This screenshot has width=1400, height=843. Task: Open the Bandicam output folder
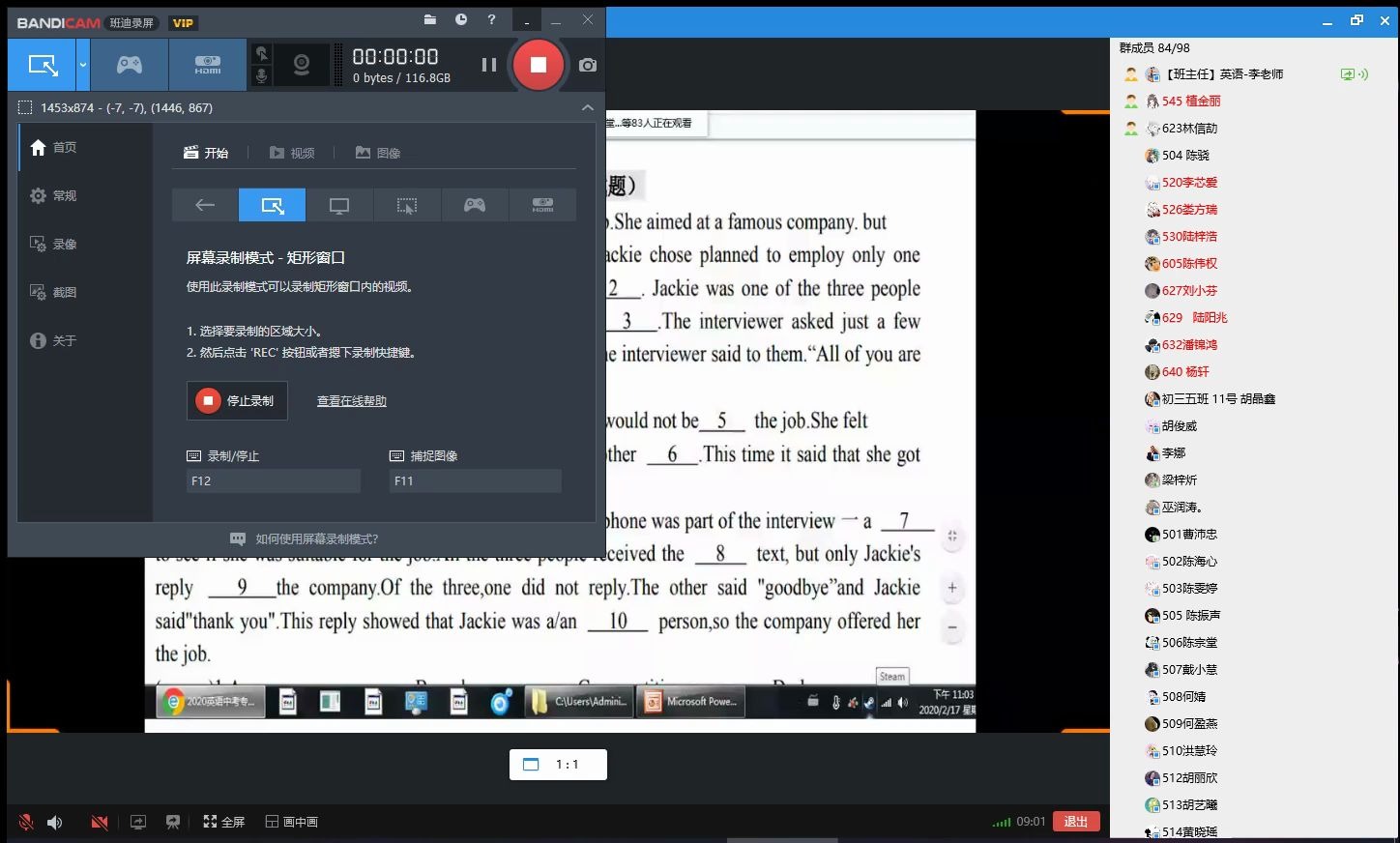coord(430,19)
